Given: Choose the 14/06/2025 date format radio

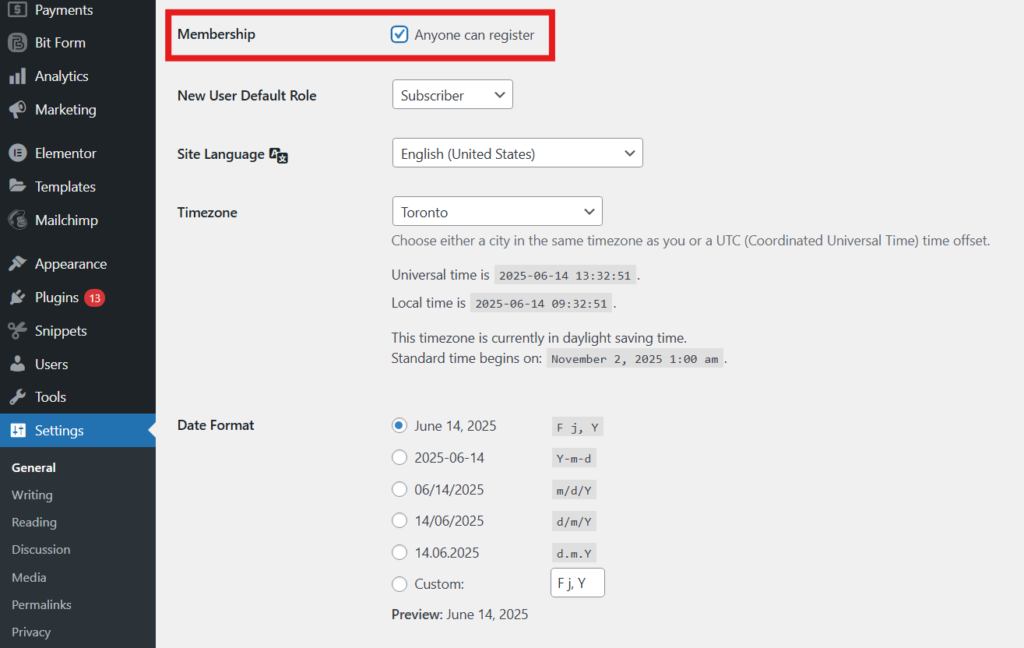Looking at the screenshot, I should coord(399,521).
